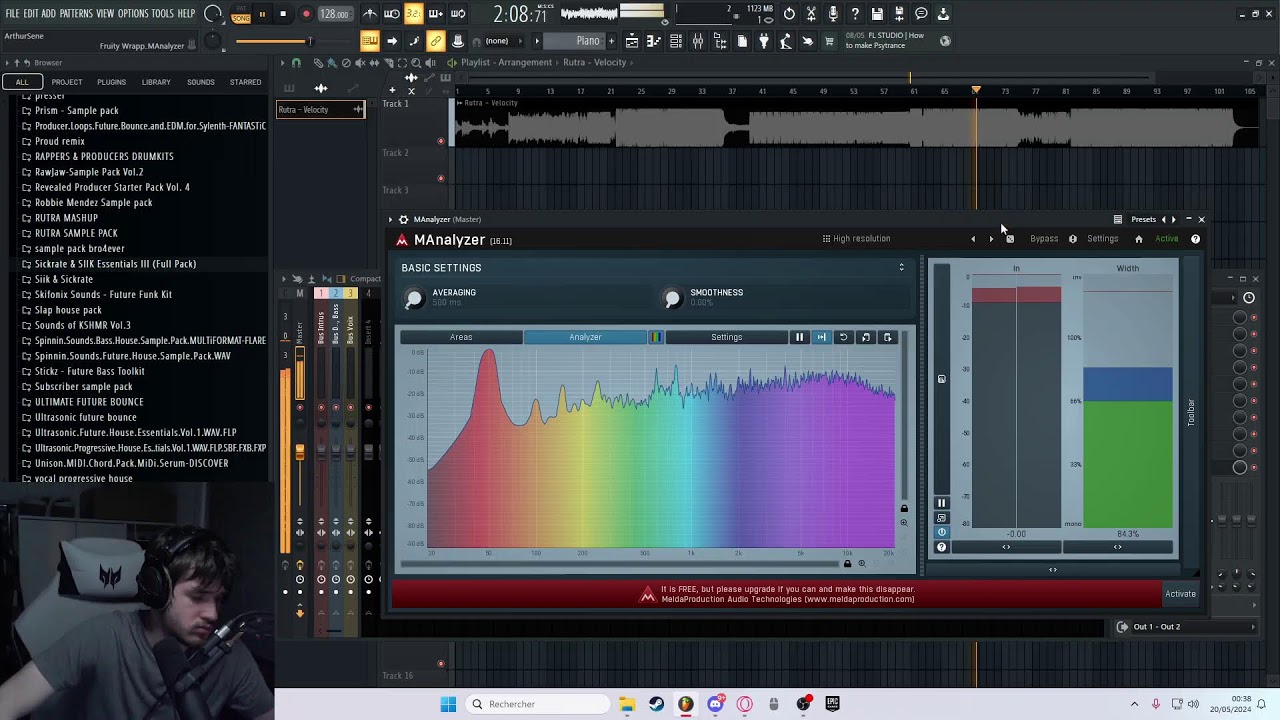The width and height of the screenshot is (1280, 720).
Task: Pause the spectrum analyzer display
Action: [799, 337]
